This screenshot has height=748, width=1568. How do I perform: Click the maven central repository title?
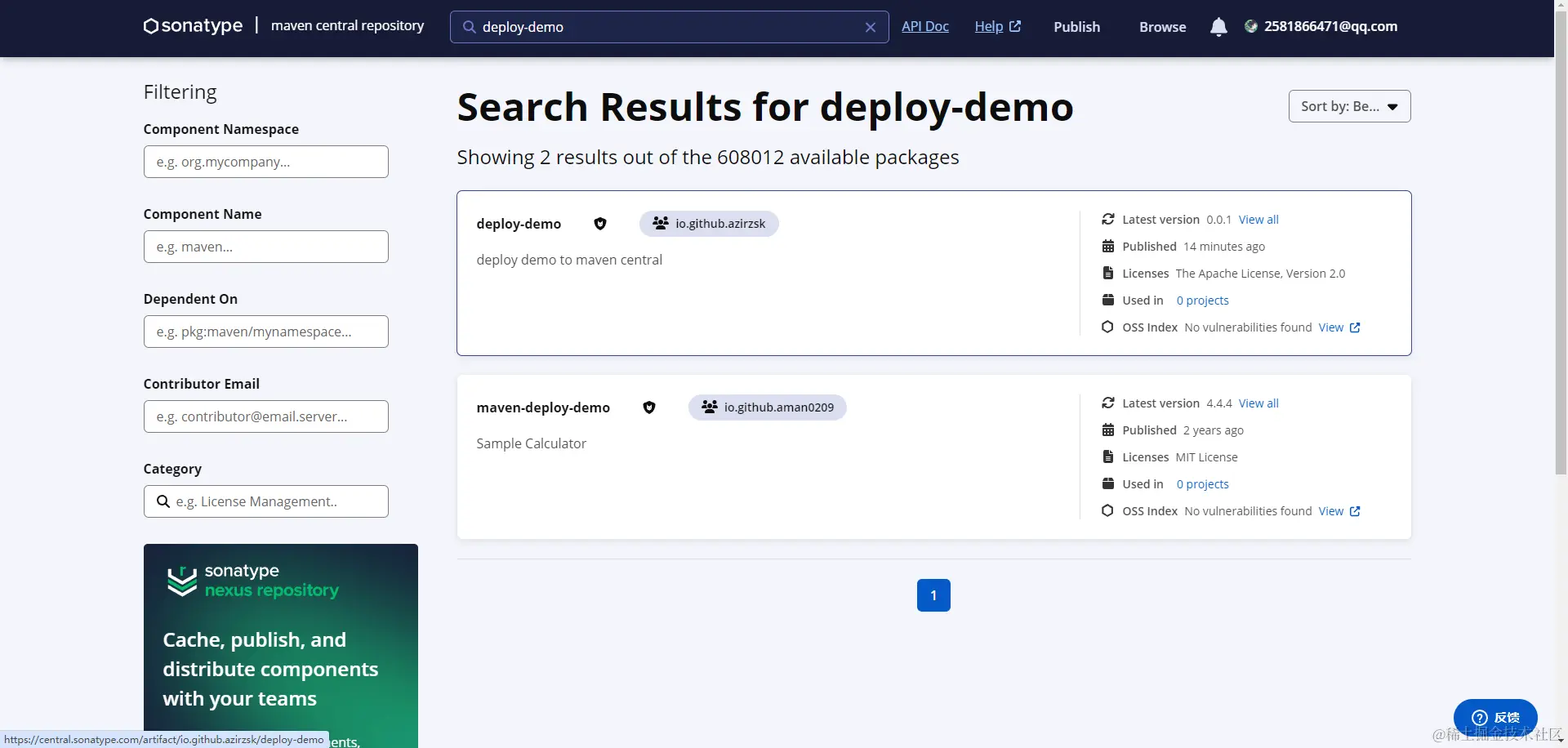click(x=347, y=25)
